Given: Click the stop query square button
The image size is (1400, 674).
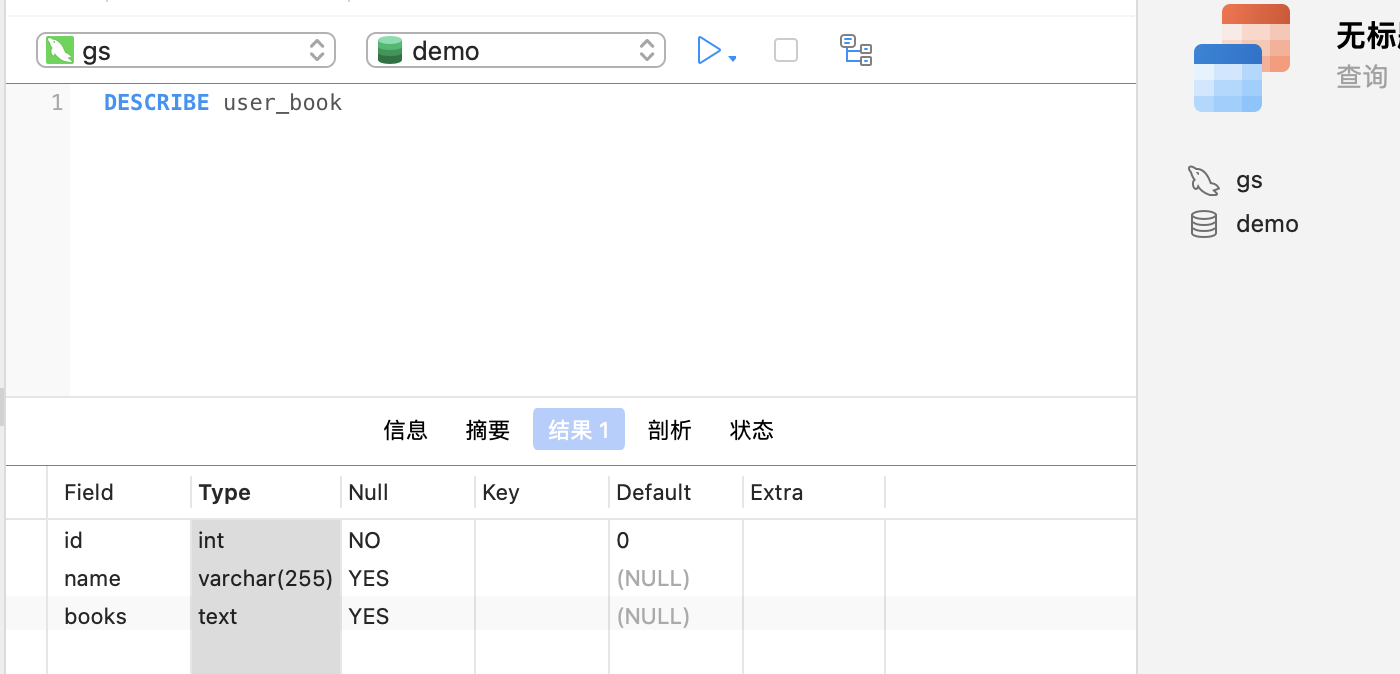Looking at the screenshot, I should point(786,50).
